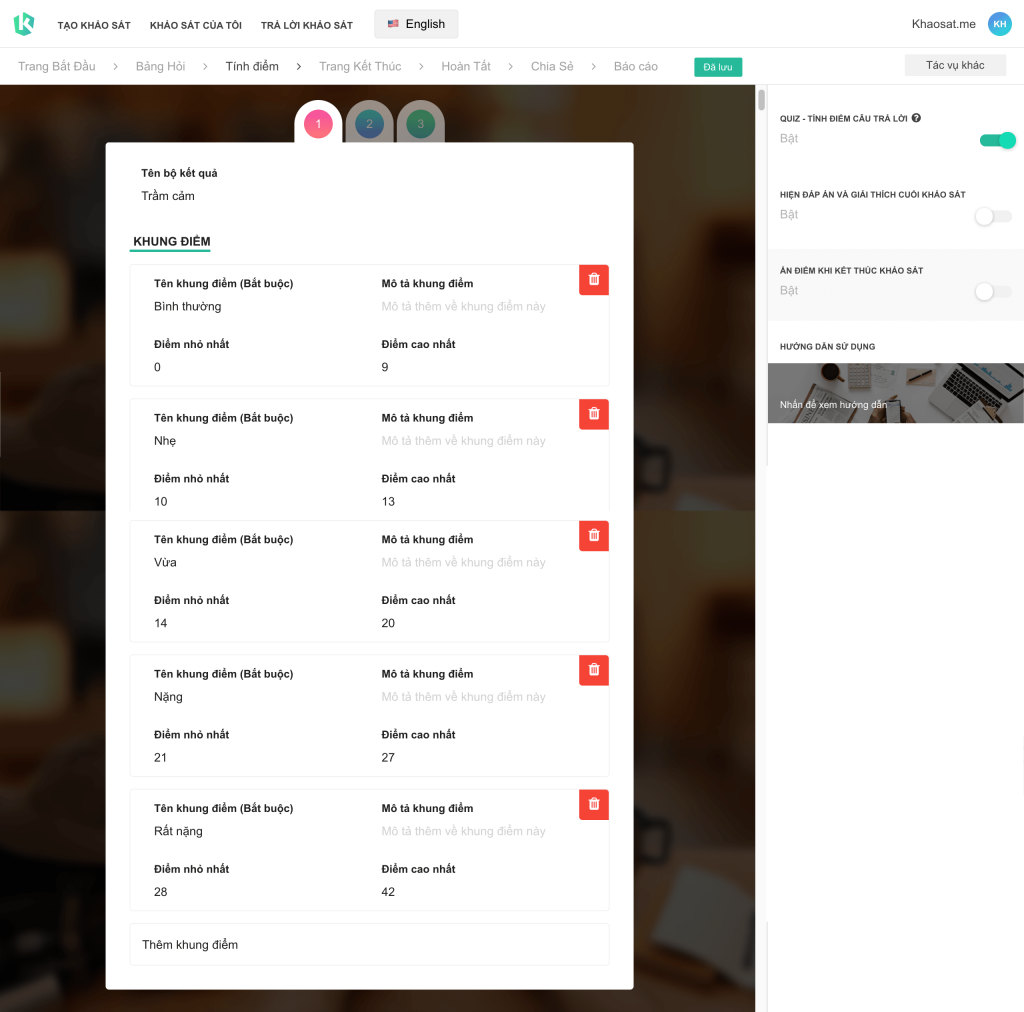Toggle Quiz tính điểm câu trả lời switch
The image size is (1024, 1012).
click(x=997, y=140)
